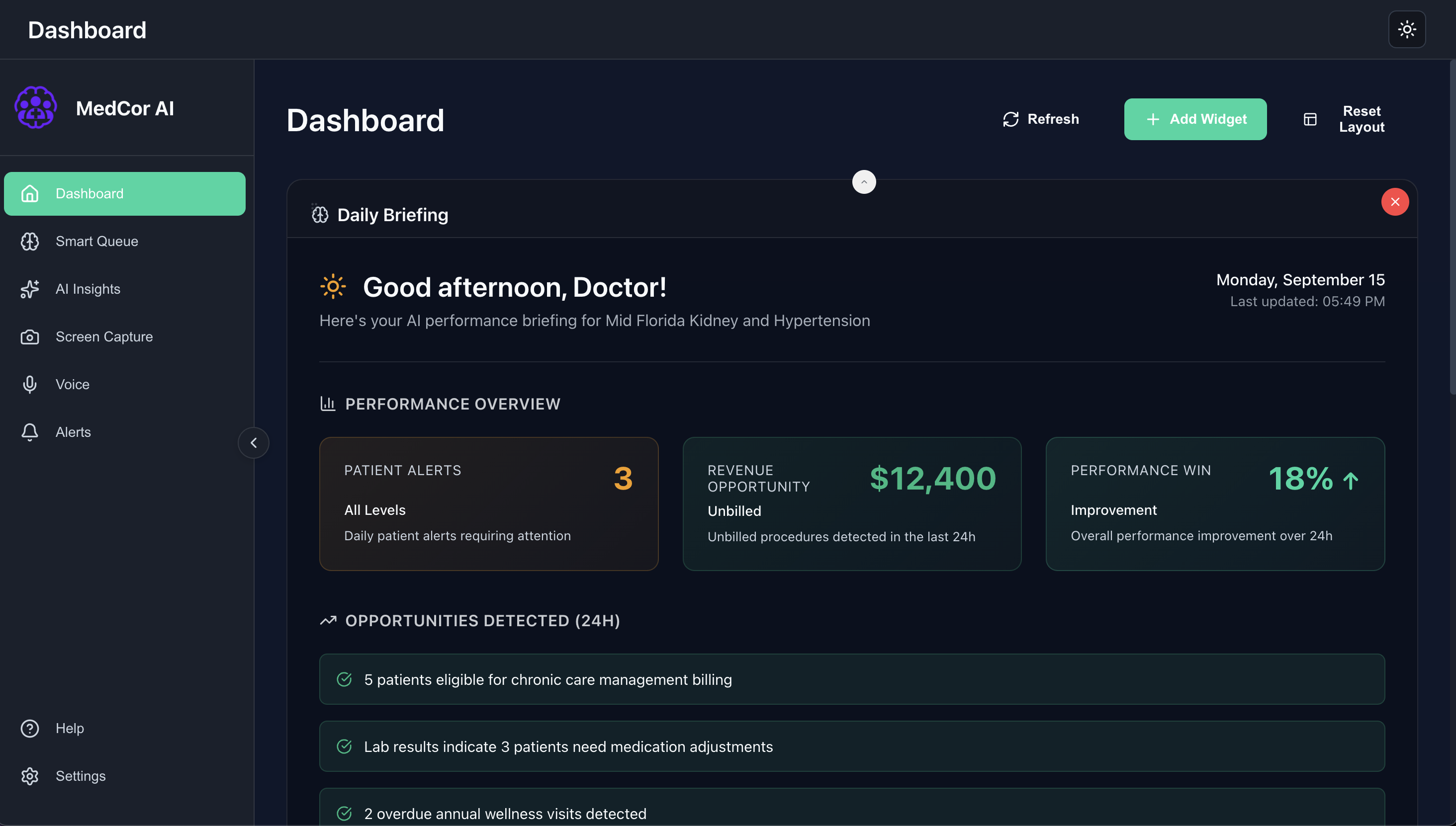The image size is (1456, 826).
Task: Click Reset Layout
Action: click(x=1361, y=119)
